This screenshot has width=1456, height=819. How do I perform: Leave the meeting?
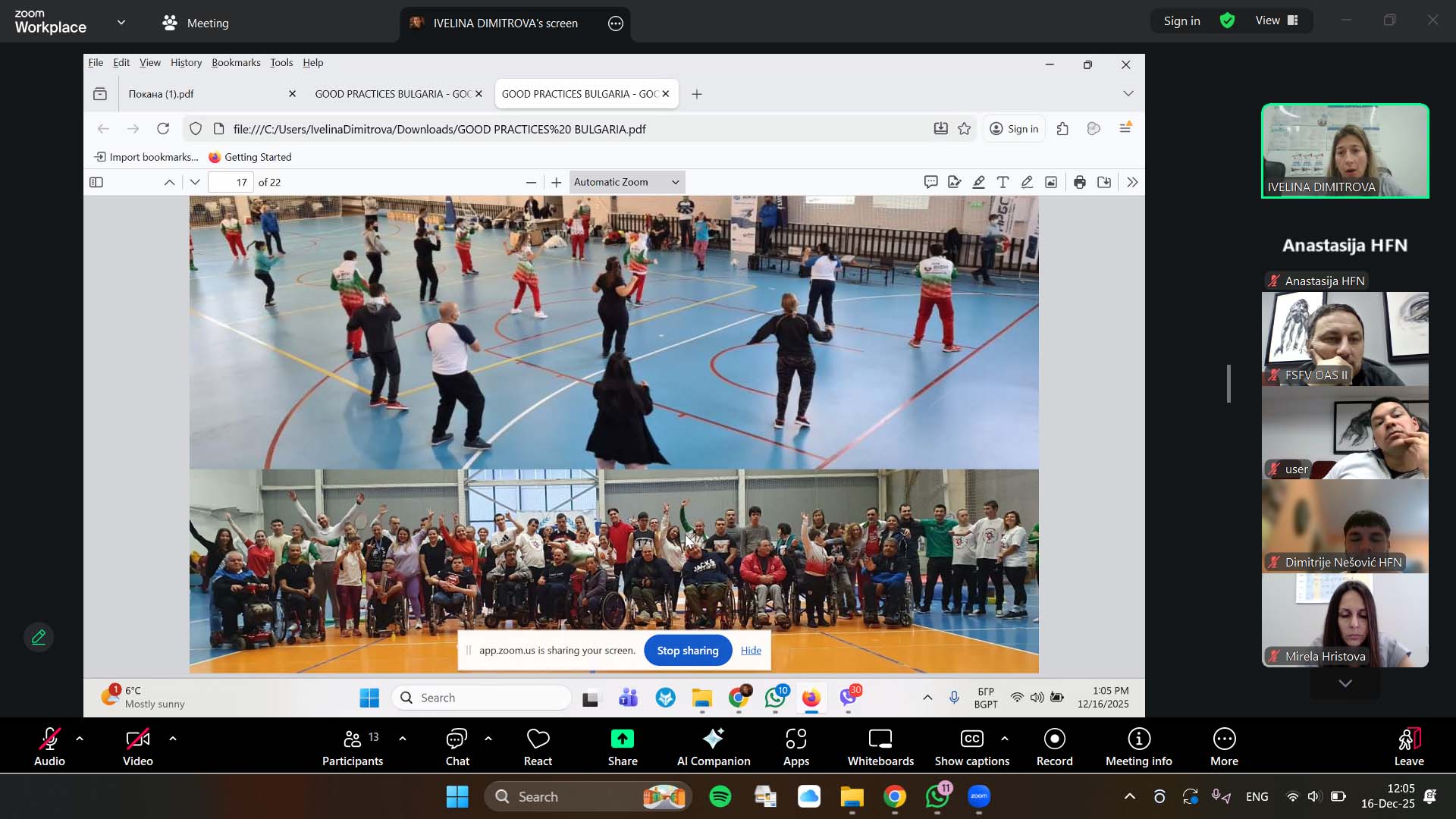point(1408,747)
